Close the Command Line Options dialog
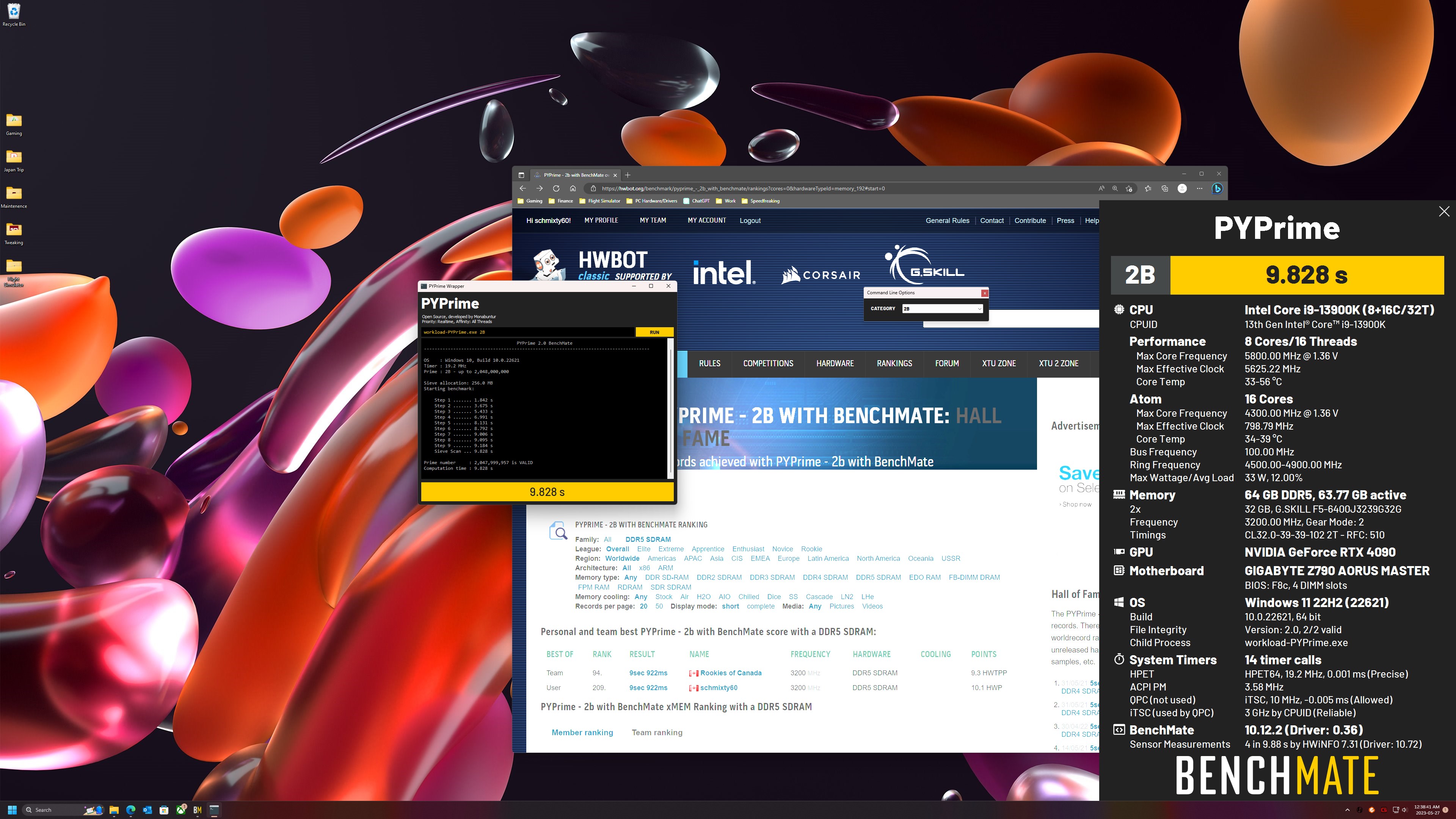1456x819 pixels. [x=984, y=293]
